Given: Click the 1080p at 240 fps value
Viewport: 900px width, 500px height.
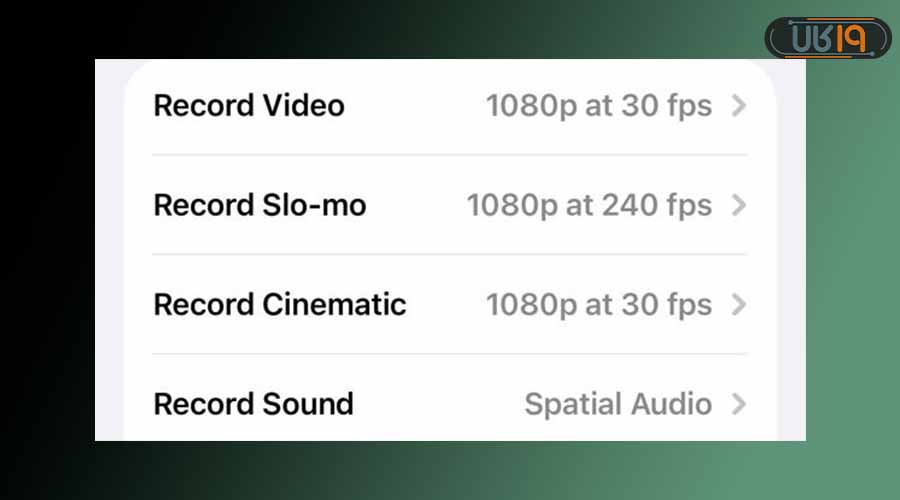Looking at the screenshot, I should (589, 205).
